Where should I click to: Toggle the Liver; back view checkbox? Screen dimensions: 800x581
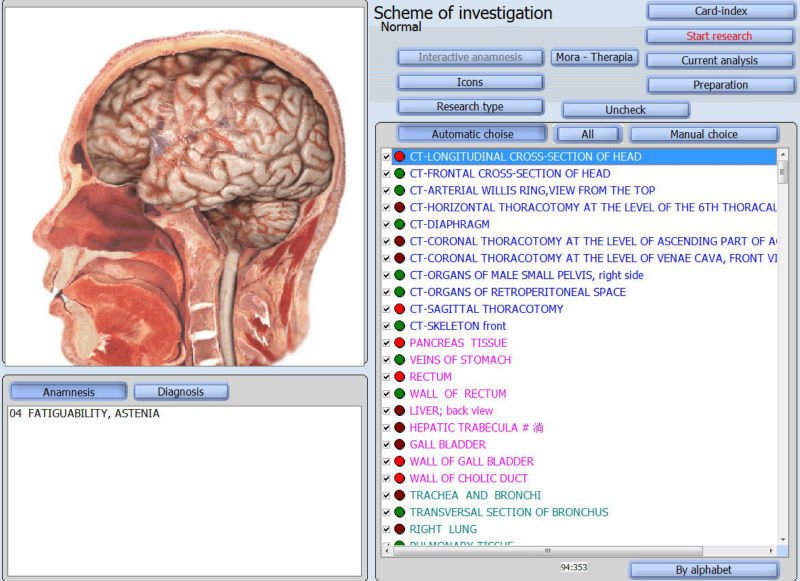386,411
